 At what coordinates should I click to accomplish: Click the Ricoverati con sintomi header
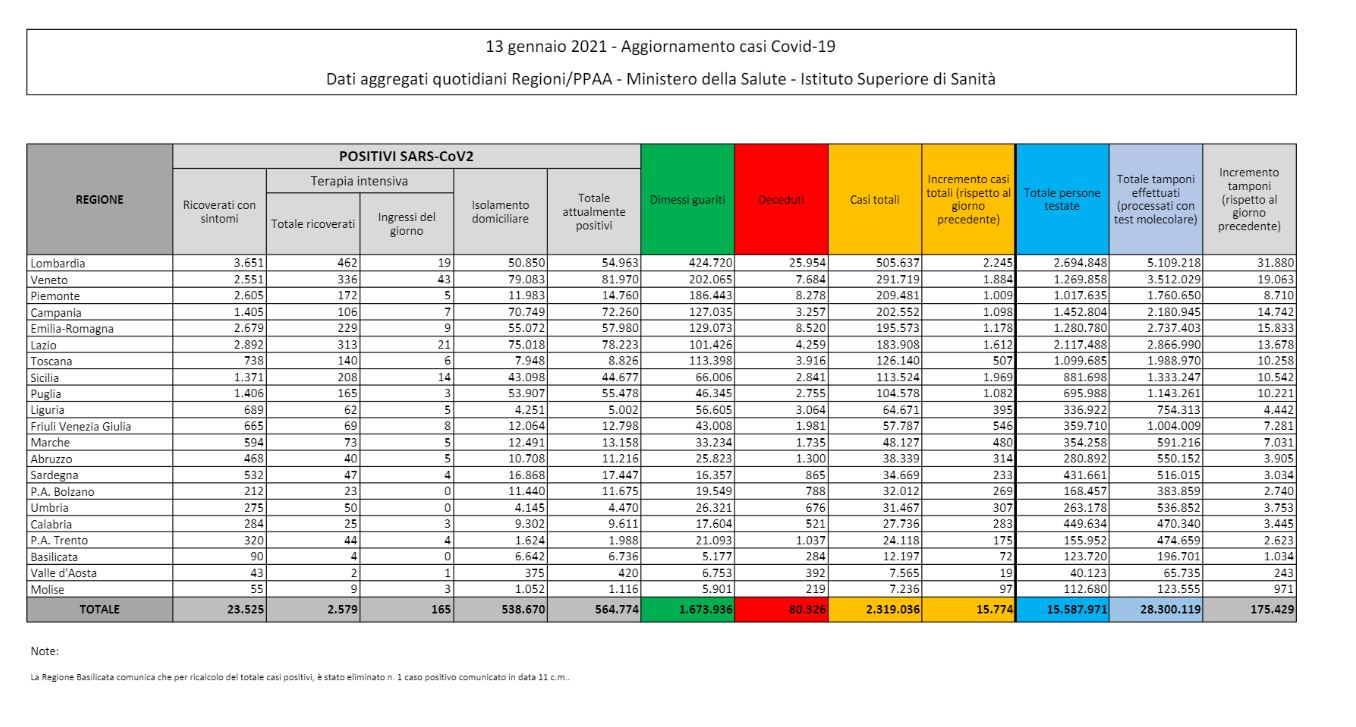(219, 212)
